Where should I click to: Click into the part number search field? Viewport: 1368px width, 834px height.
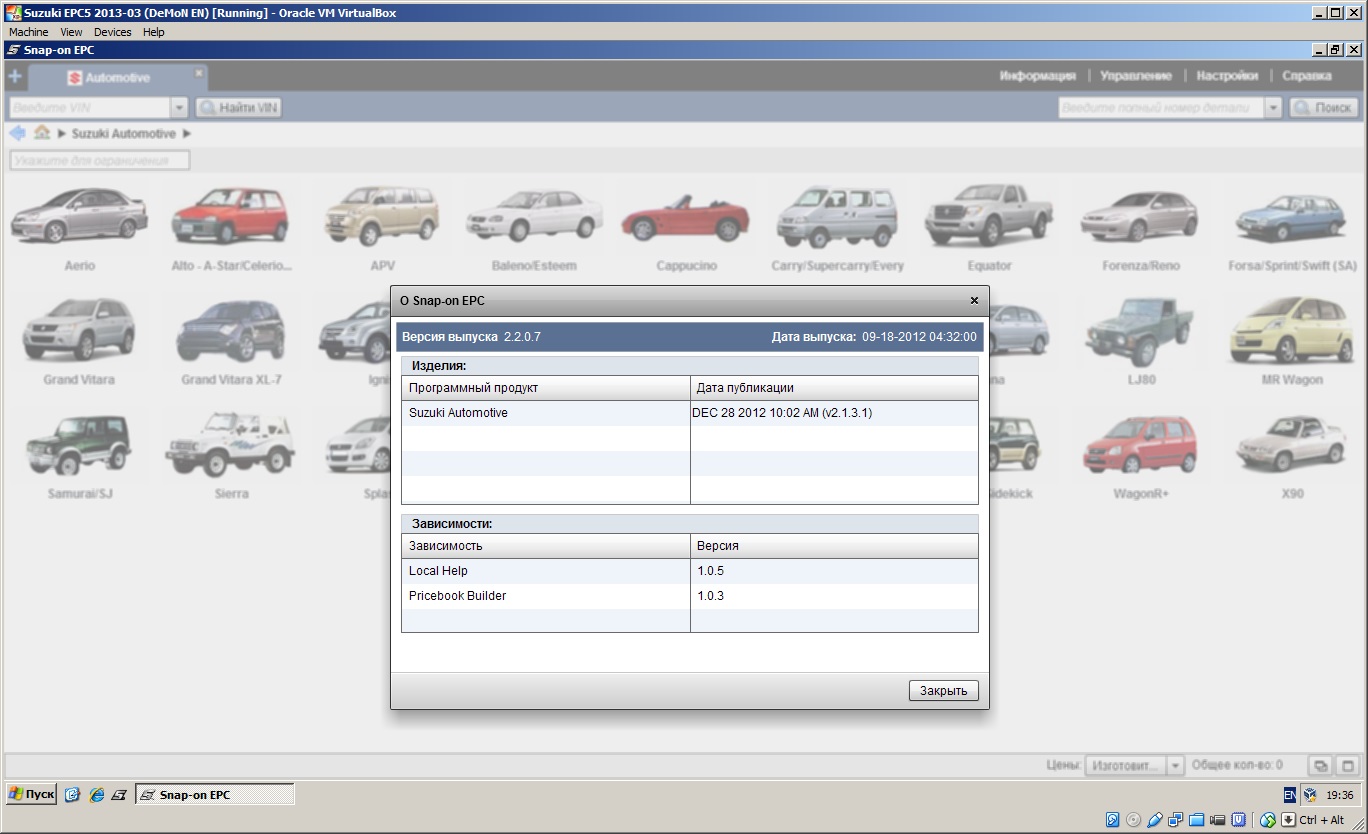point(1161,107)
